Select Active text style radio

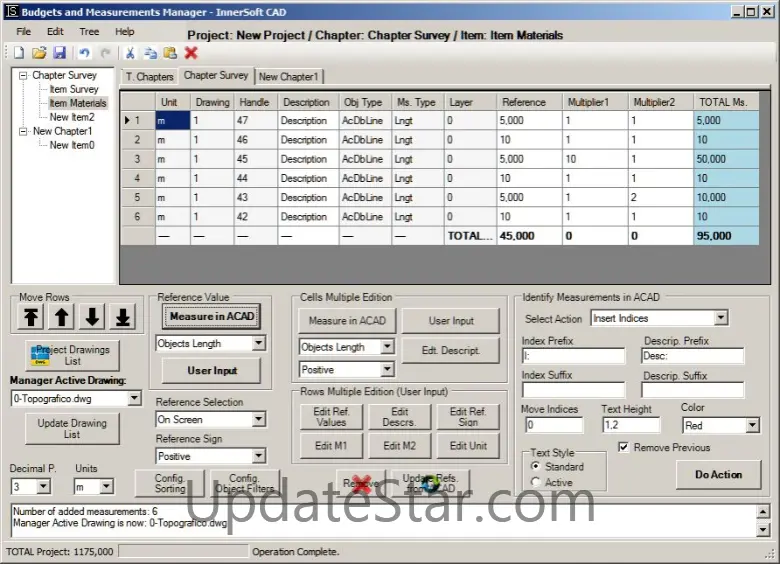click(535, 482)
